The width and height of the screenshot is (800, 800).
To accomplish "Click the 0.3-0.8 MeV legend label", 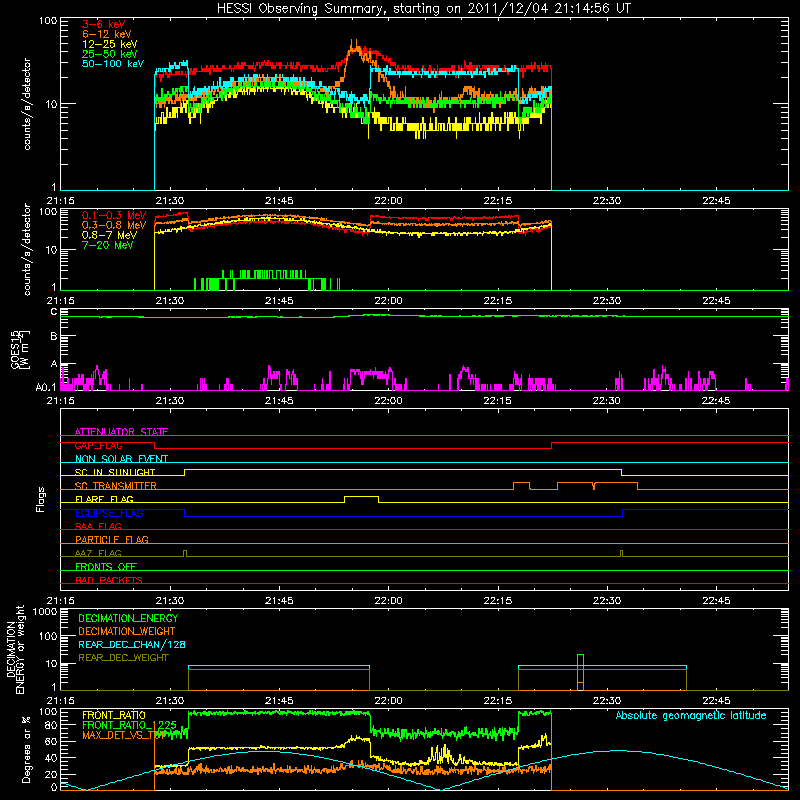I will (114, 225).
